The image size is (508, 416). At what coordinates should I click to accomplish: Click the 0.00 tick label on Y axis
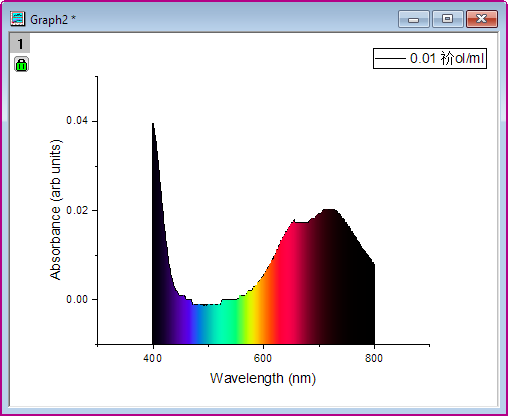tap(77, 299)
